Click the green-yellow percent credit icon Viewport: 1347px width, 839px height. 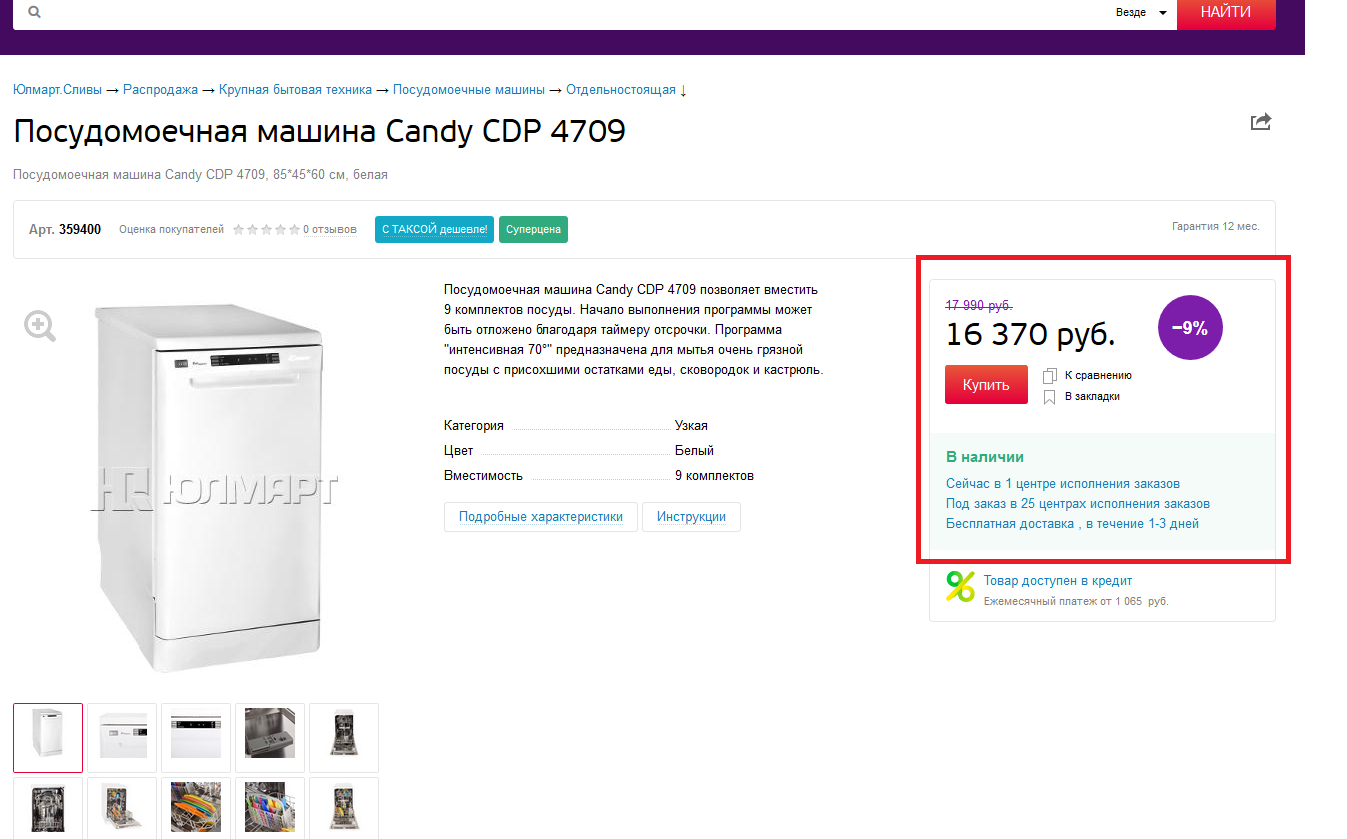click(x=960, y=587)
